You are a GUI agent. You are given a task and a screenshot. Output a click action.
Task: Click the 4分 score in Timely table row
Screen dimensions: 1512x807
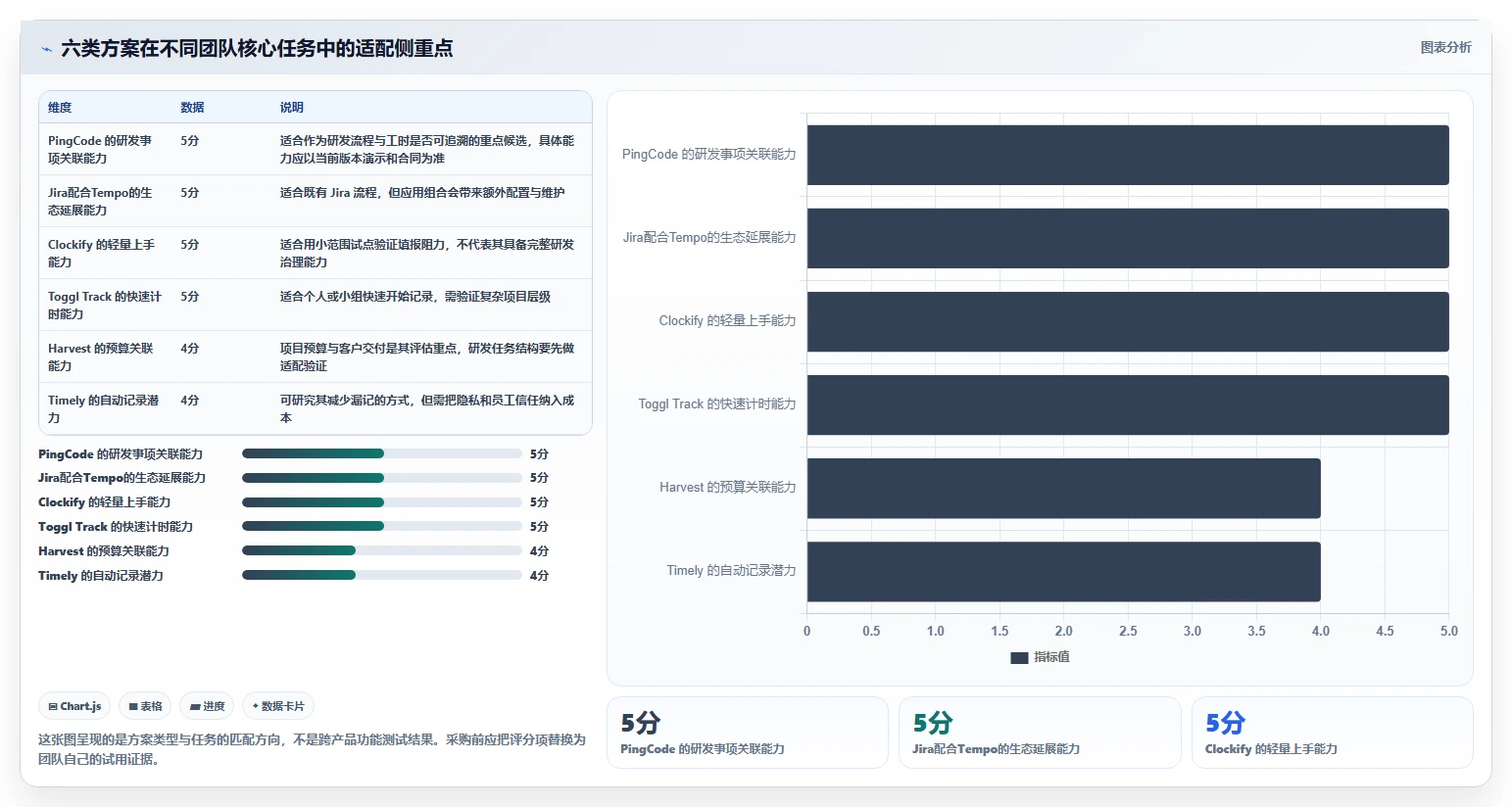pos(190,400)
